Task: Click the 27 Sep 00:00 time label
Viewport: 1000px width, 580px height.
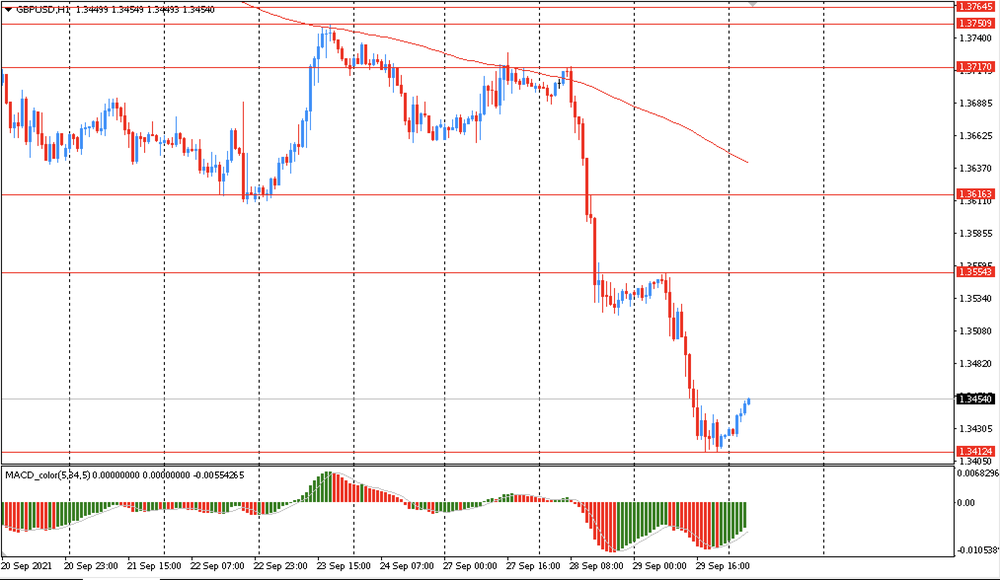Action: point(470,566)
